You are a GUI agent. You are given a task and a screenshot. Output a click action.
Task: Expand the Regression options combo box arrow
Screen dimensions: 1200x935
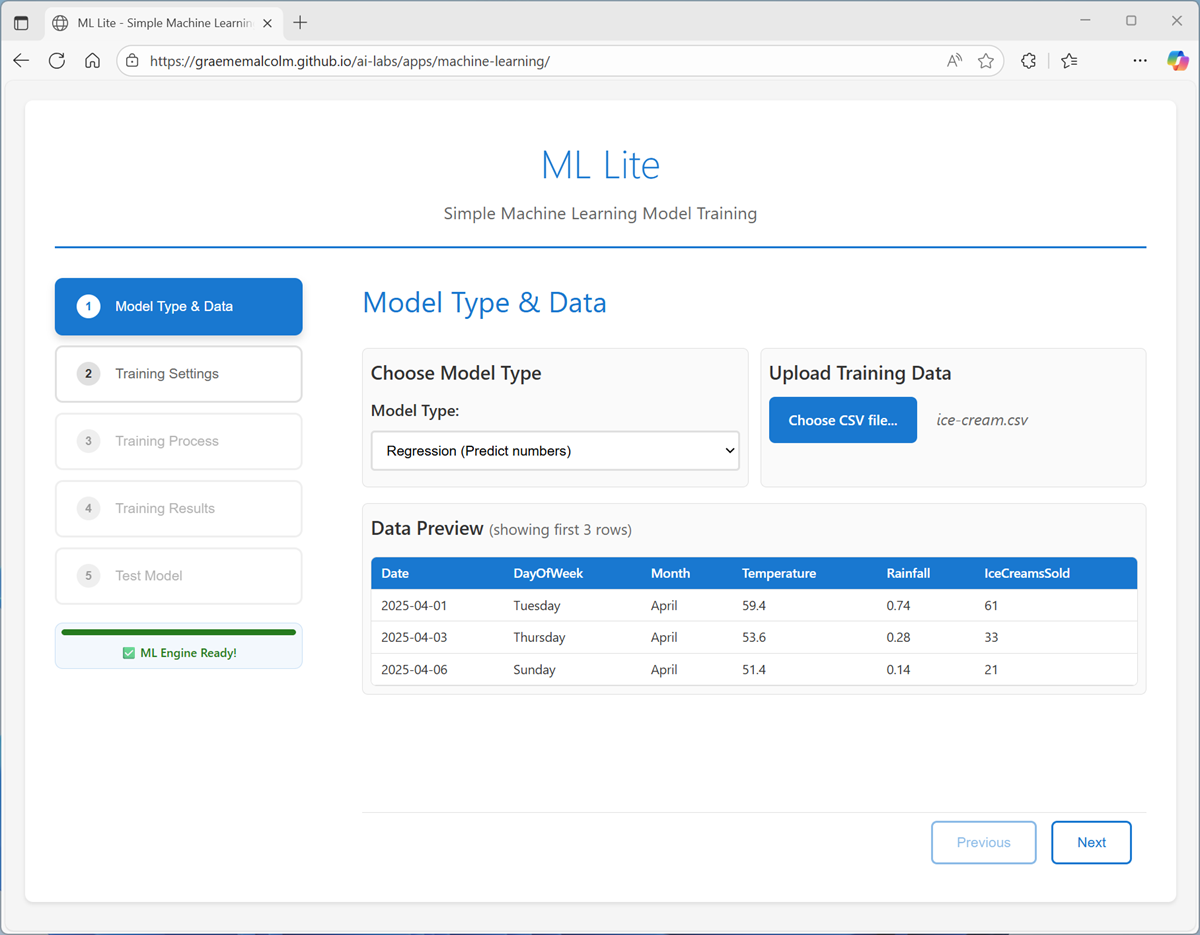(728, 450)
